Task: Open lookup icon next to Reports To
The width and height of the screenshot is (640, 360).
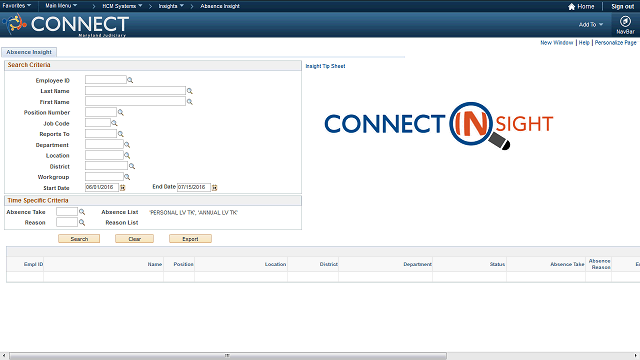Action: point(120,134)
